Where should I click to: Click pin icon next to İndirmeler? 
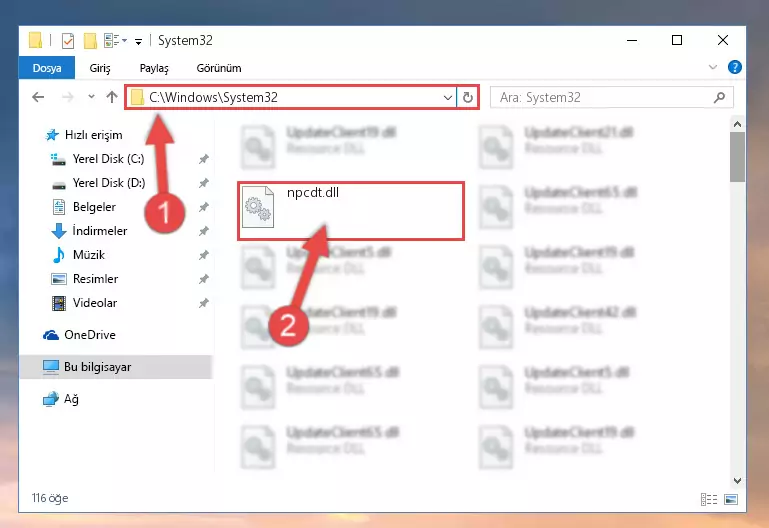(204, 231)
